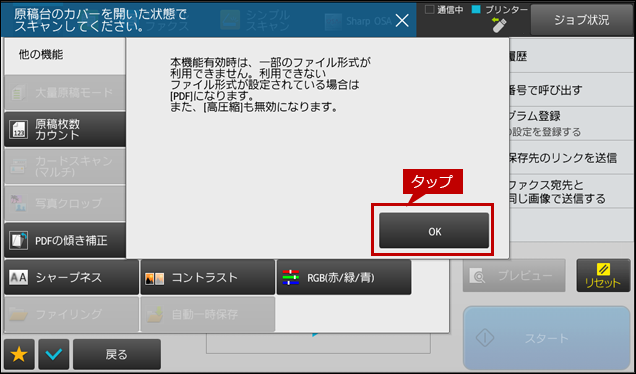Image resolution: width=636 pixels, height=374 pixels.
Task: Click the 他の機能 header label
Action: (41, 55)
